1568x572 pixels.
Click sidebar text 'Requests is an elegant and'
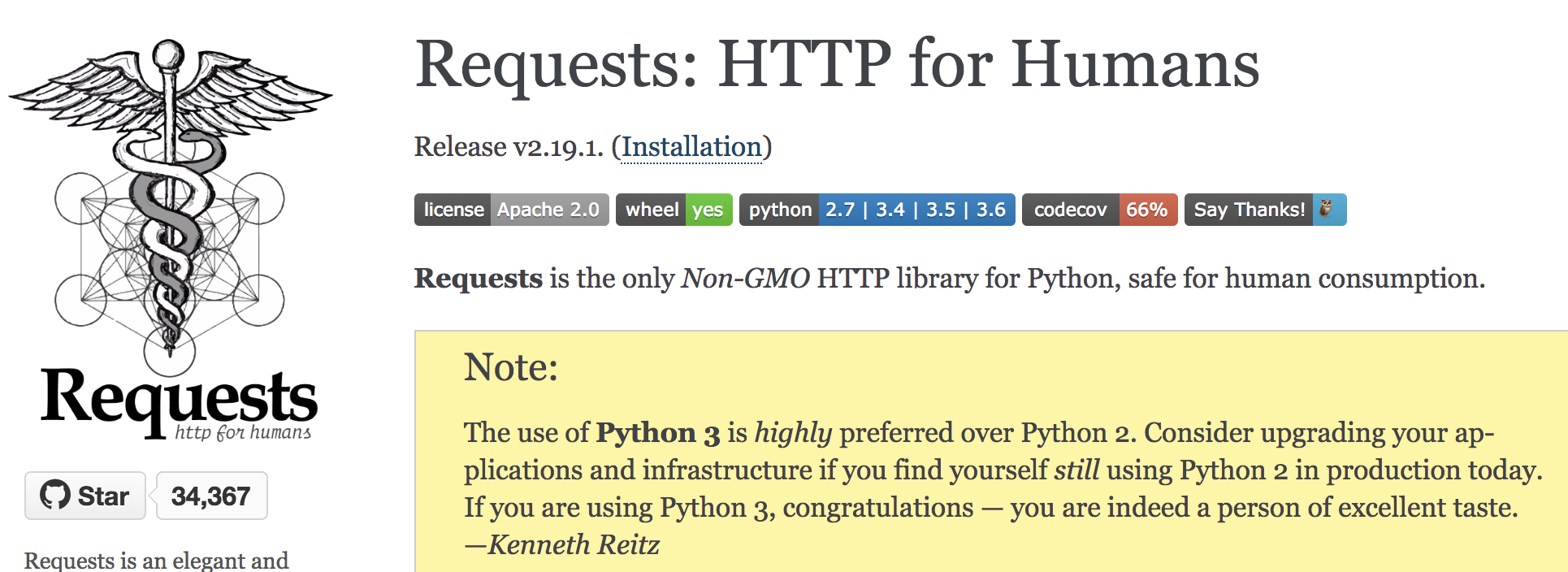click(157, 561)
